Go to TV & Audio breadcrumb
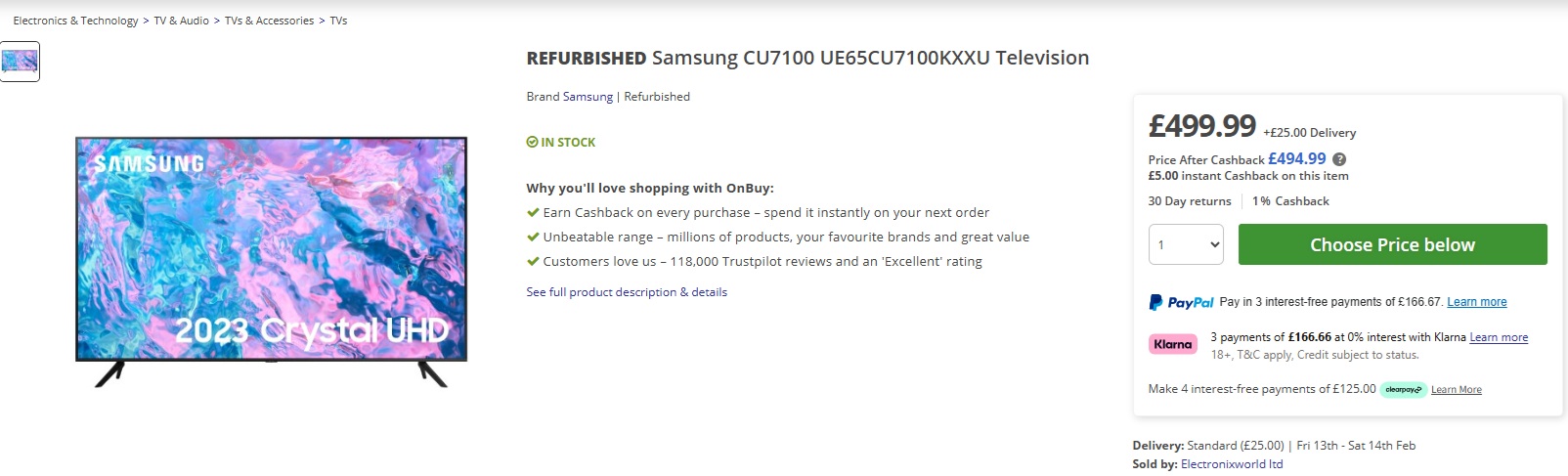The width and height of the screenshot is (1568, 476). pos(181,21)
